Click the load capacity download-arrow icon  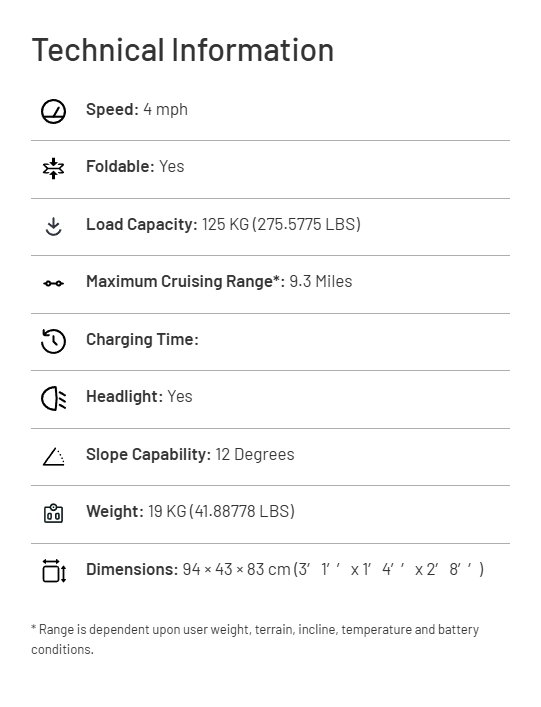click(53, 226)
